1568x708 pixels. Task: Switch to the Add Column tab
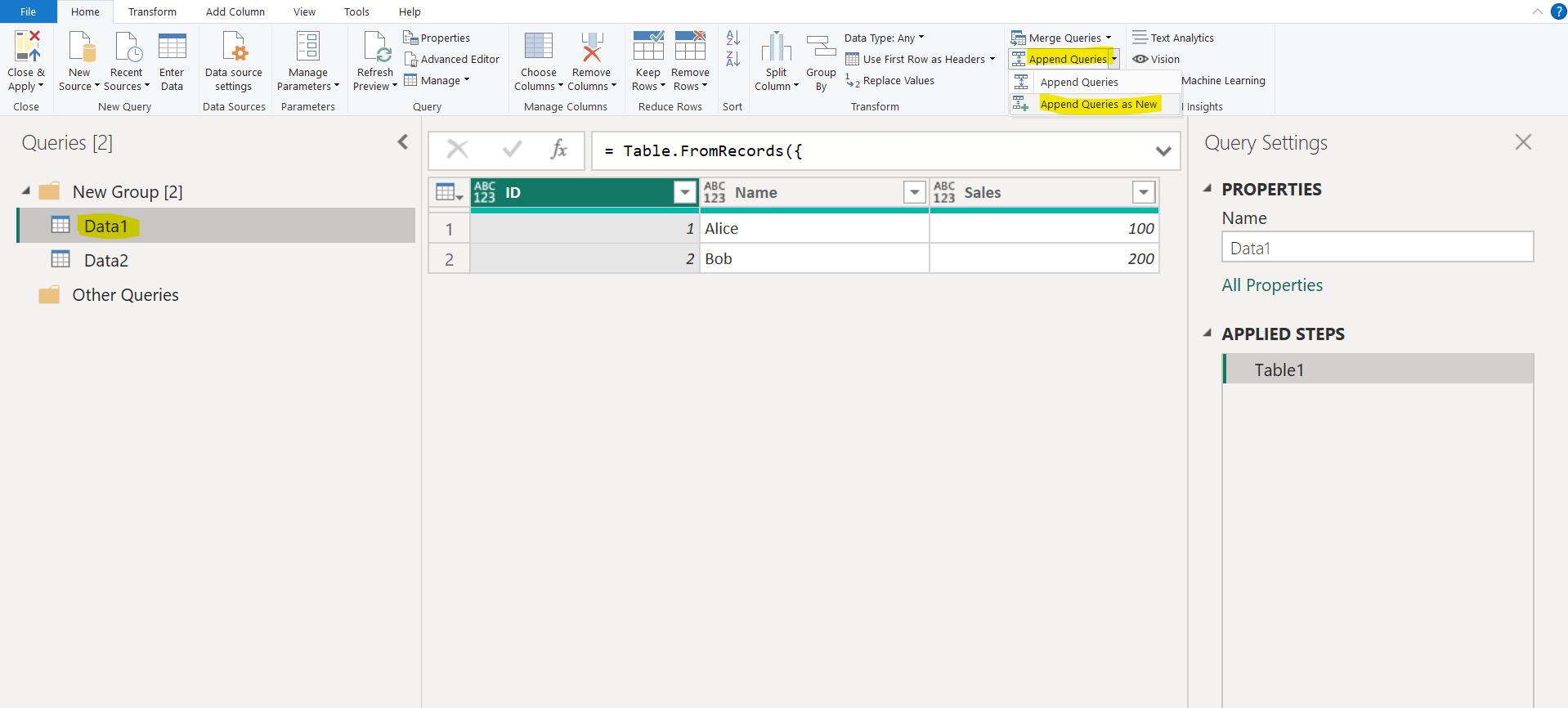[235, 11]
